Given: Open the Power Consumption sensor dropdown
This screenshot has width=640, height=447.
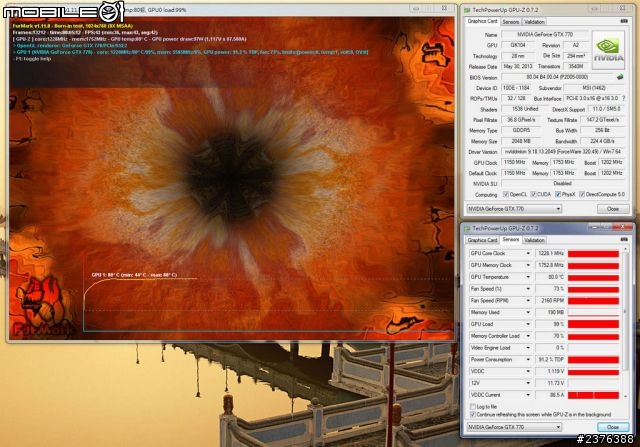Looking at the screenshot, I should click(528, 360).
